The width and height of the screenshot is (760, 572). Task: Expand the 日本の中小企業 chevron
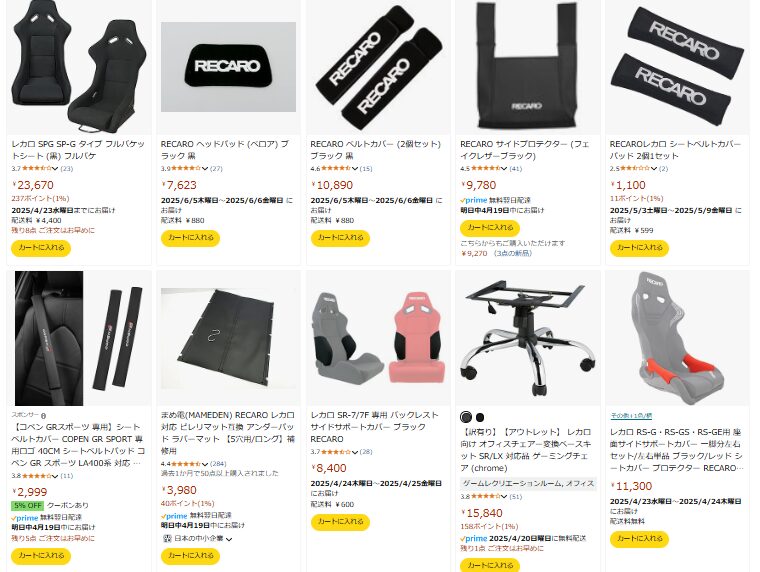[x=229, y=539]
